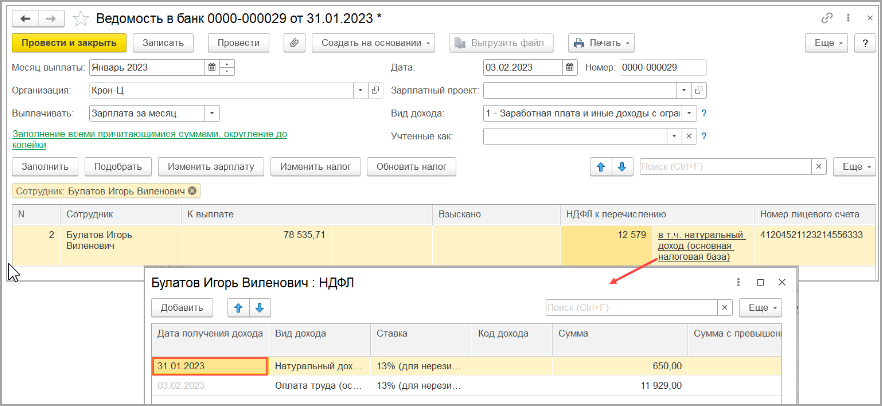Open the Заполнение всеми причитающимися суммами link
This screenshot has height=406, width=882.
coord(150,139)
